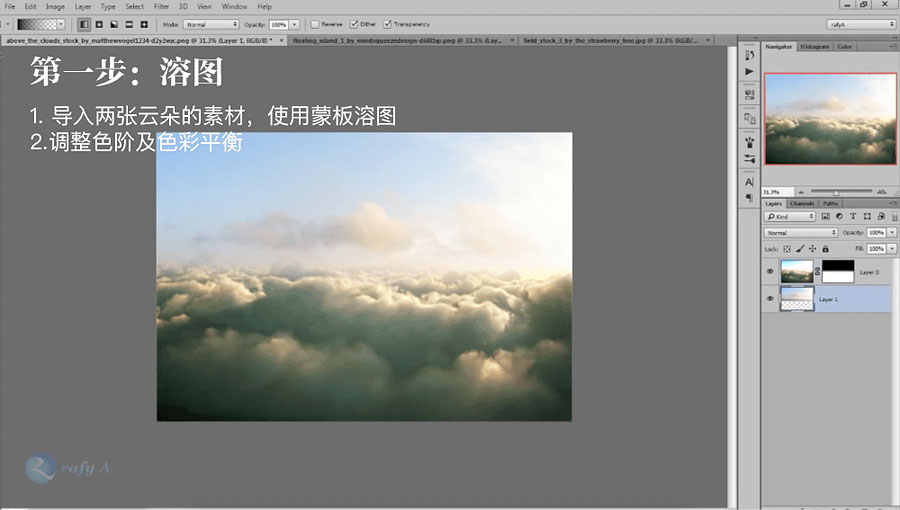Click the lock position icon in Layers
The image size is (900, 510).
click(x=811, y=248)
